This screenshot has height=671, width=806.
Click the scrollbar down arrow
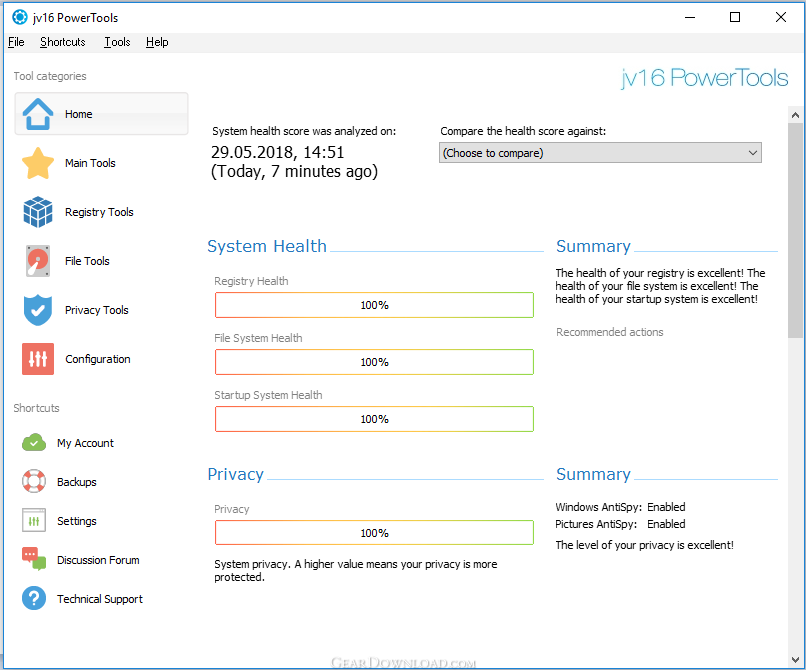795,660
